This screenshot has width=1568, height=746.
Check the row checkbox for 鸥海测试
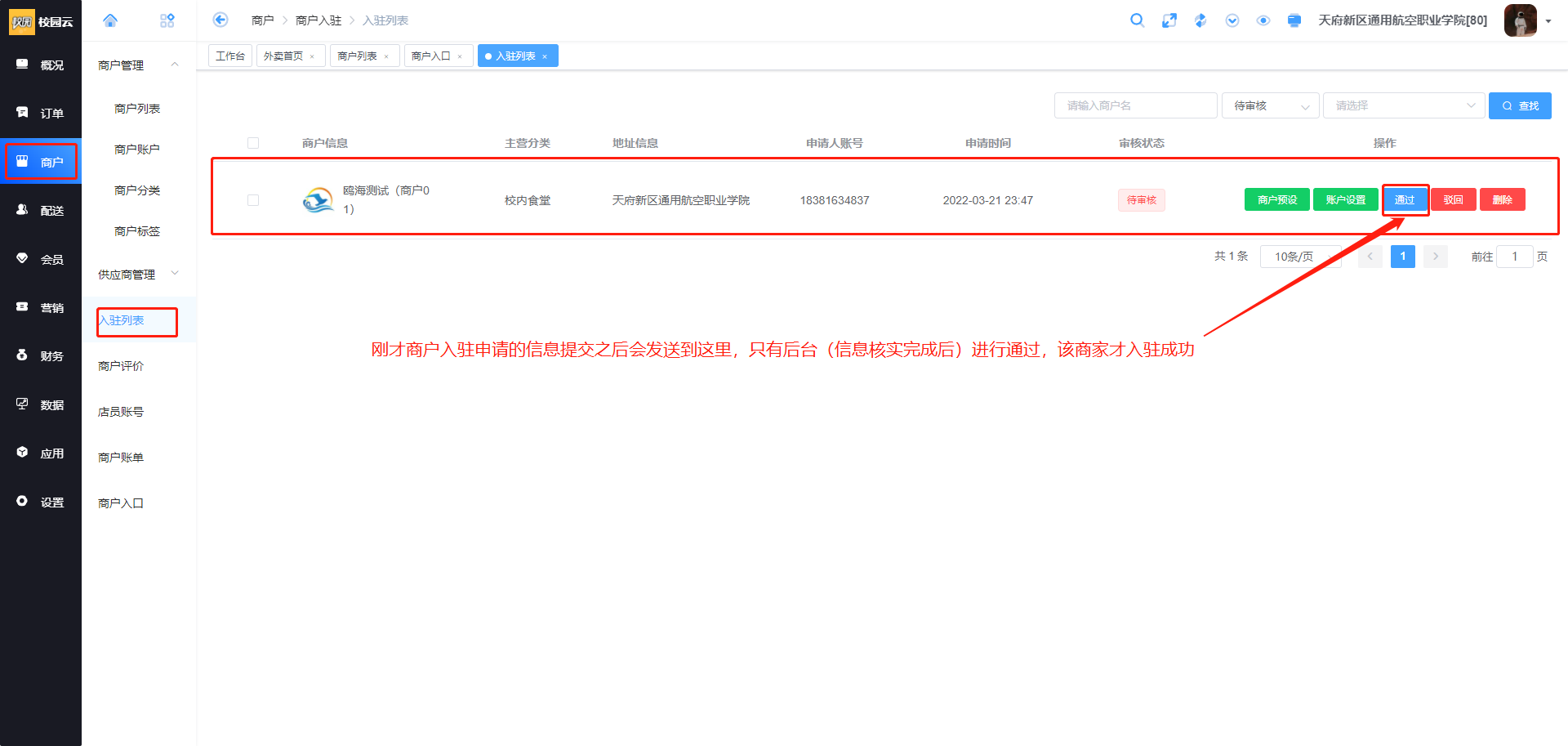253,200
